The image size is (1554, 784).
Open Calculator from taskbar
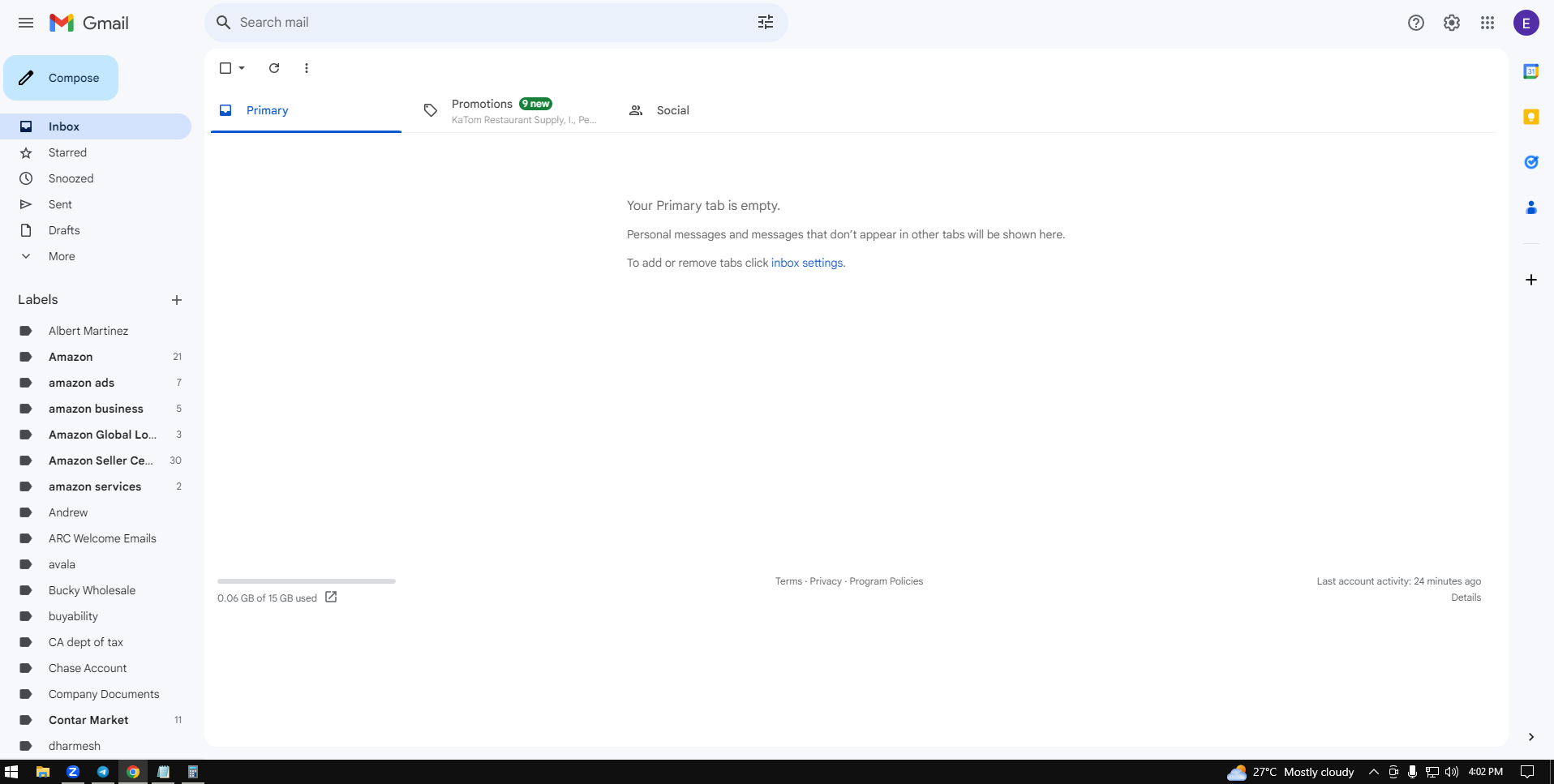(x=193, y=772)
